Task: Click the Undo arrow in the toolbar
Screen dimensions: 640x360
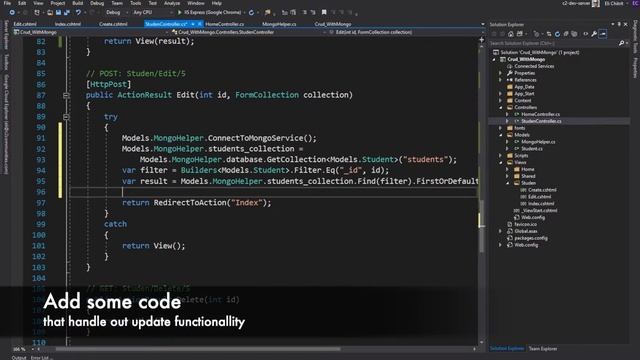Action: (x=78, y=13)
